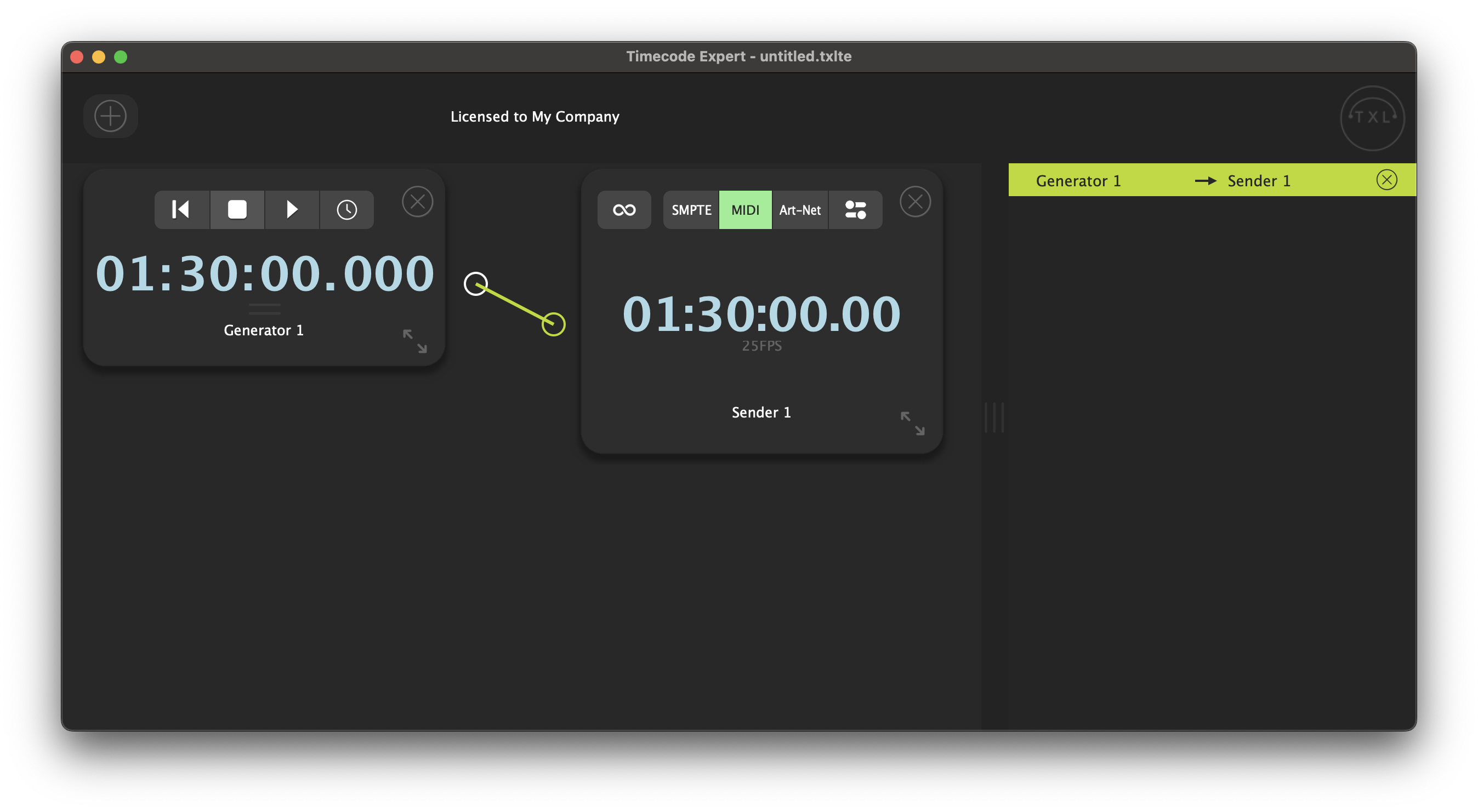The height and width of the screenshot is (812, 1478).
Task: Open Generator 1 clock time settings
Action: [346, 209]
